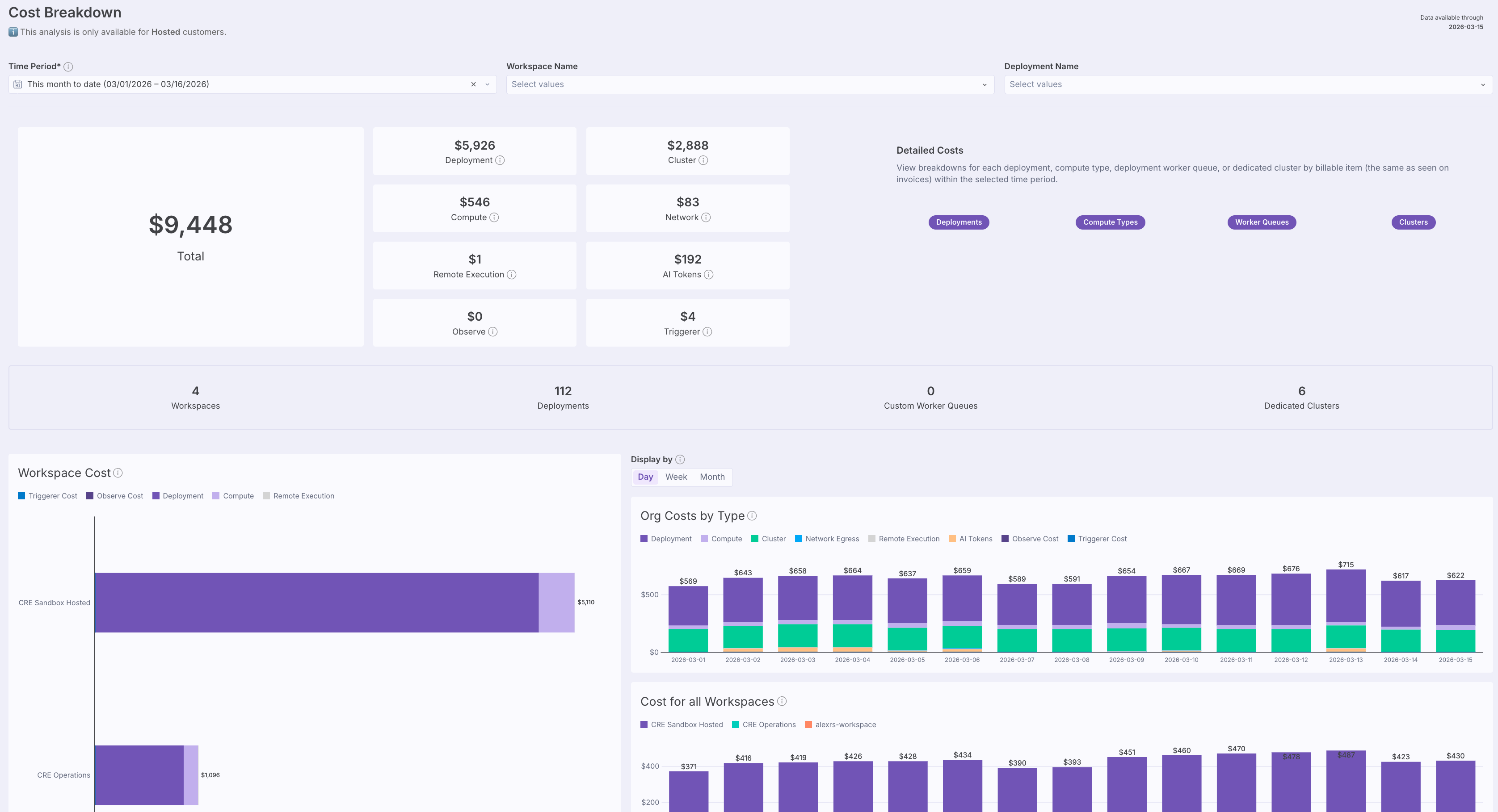Click the AI Tokens info icon
This screenshot has width=1498, height=812.
[x=708, y=274]
